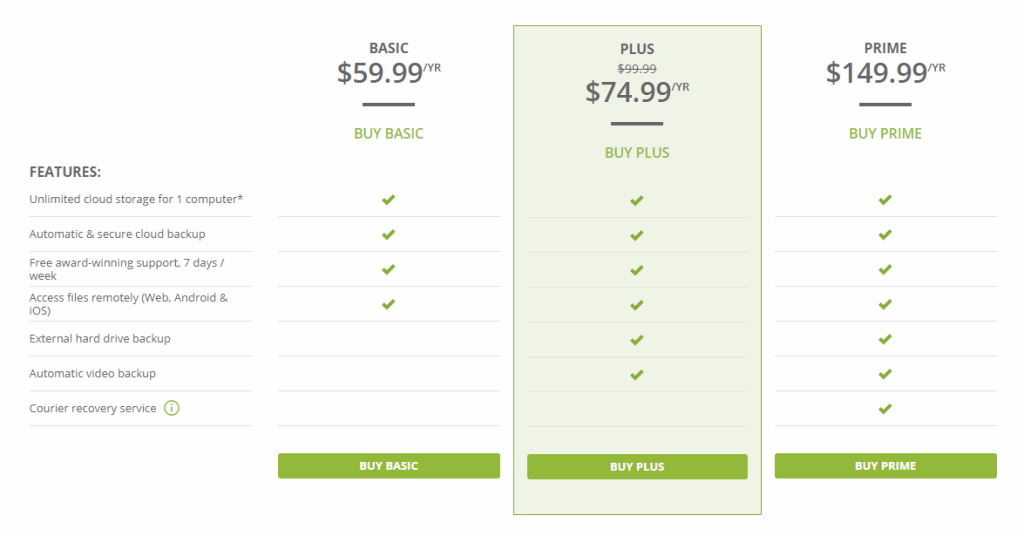Click the Courier recovery service feature label
Viewport: 1024px width, 536px height.
pyautogui.click(x=93, y=408)
